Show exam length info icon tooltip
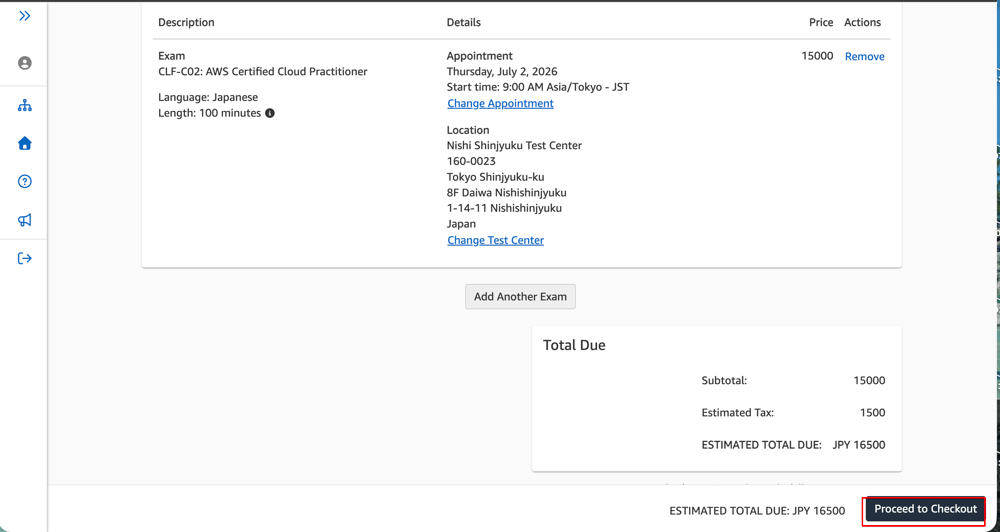Viewport: 1000px width, 532px height. [270, 113]
